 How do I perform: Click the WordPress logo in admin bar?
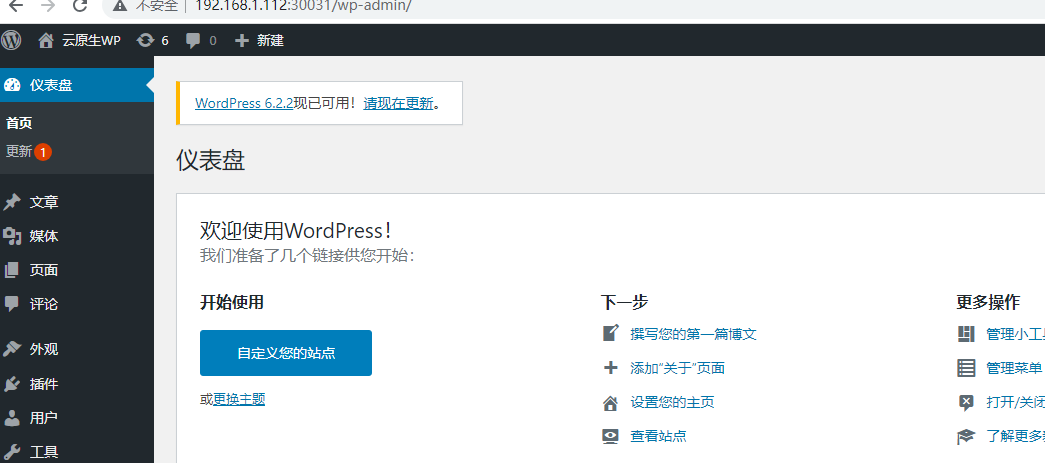pos(11,40)
